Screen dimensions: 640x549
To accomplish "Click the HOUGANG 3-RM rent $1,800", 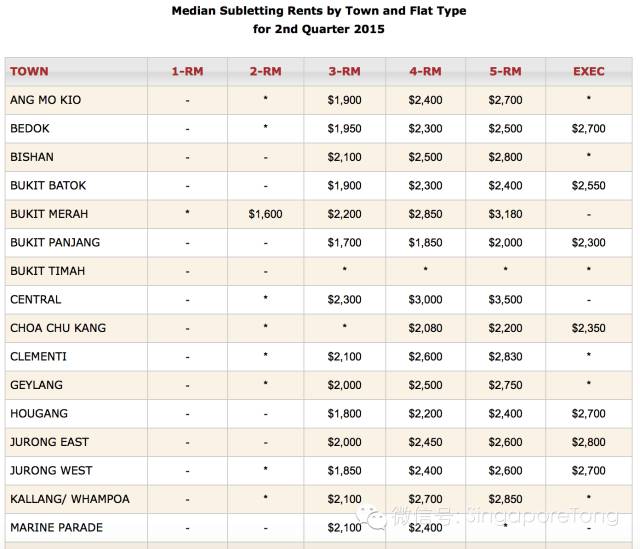I will click(x=344, y=413).
